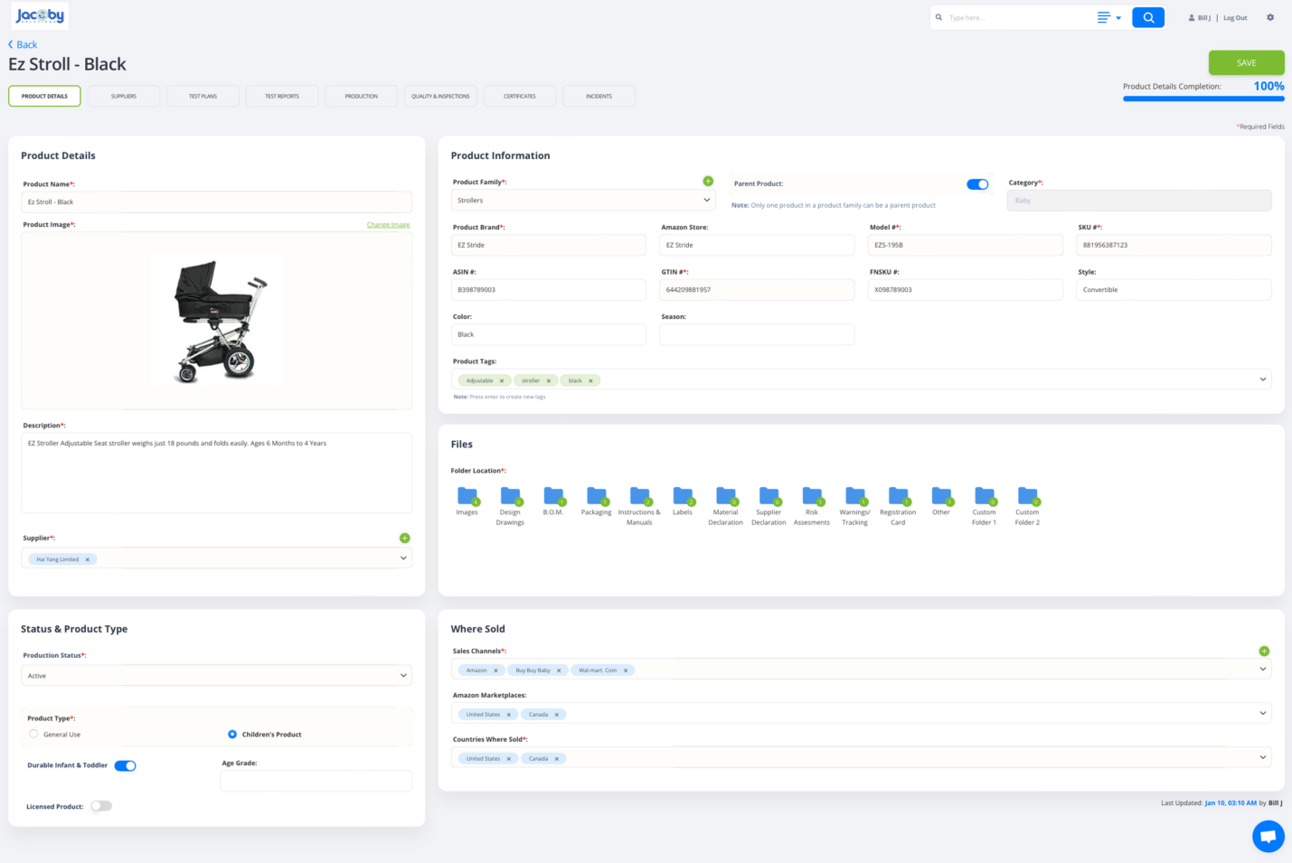Add a new sales channel plus icon
Screen dimensions: 1292x863
pos(1264,651)
